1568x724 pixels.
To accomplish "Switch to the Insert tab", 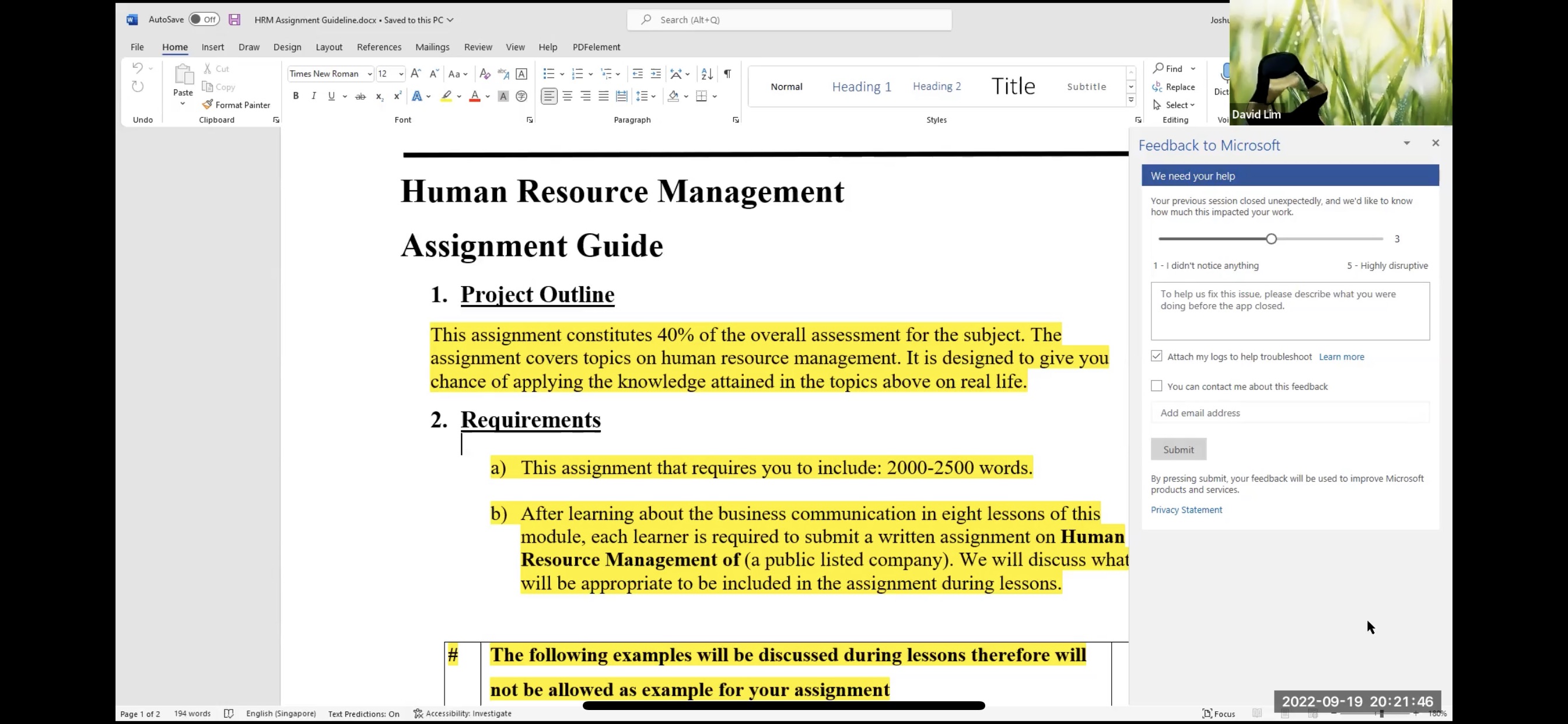I will [x=212, y=47].
